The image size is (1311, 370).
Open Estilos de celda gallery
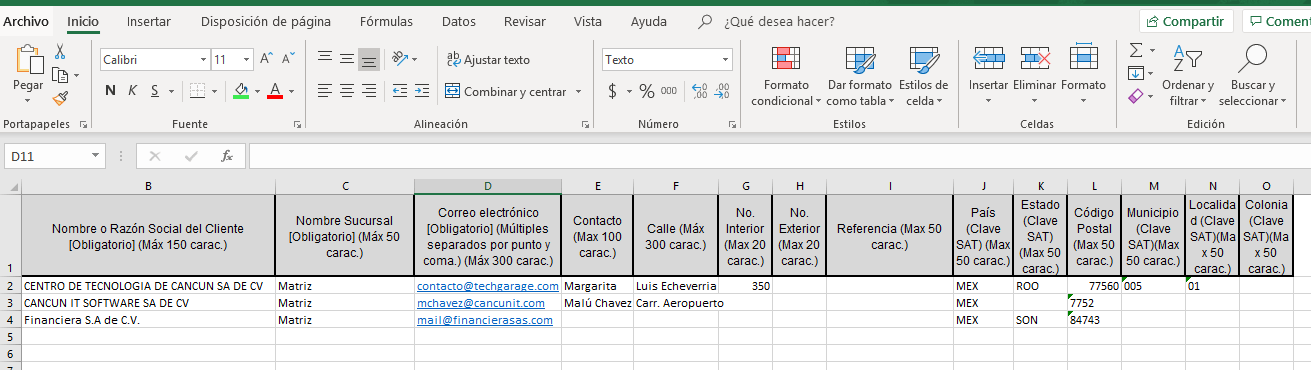(x=923, y=76)
